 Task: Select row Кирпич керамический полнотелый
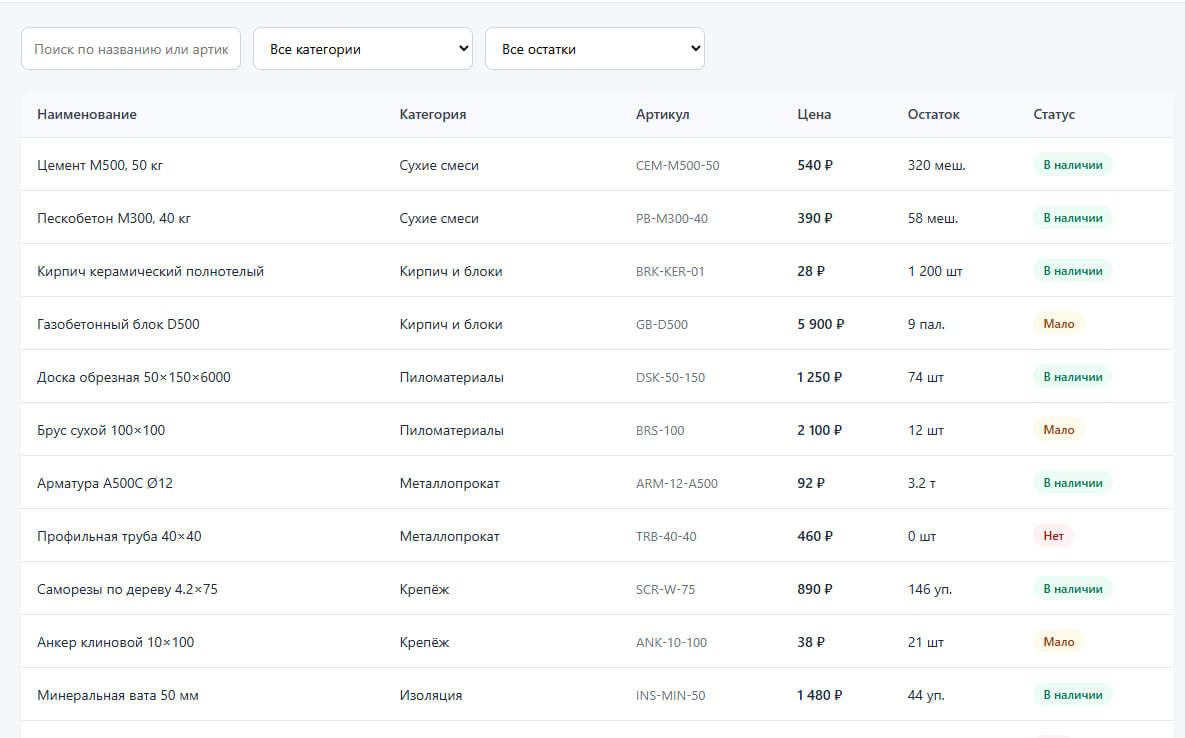click(x=596, y=270)
